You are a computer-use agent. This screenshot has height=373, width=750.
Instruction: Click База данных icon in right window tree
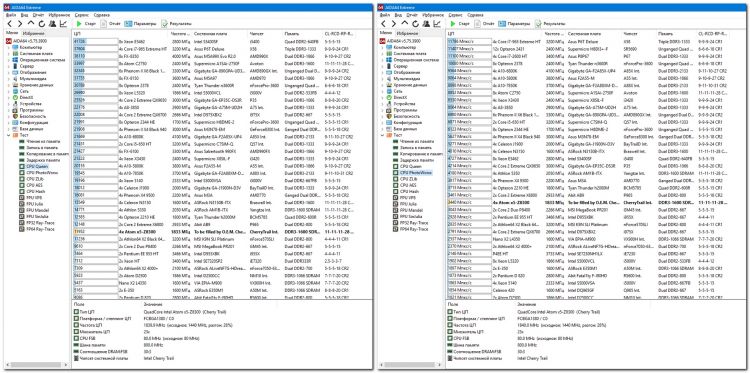[x=389, y=129]
